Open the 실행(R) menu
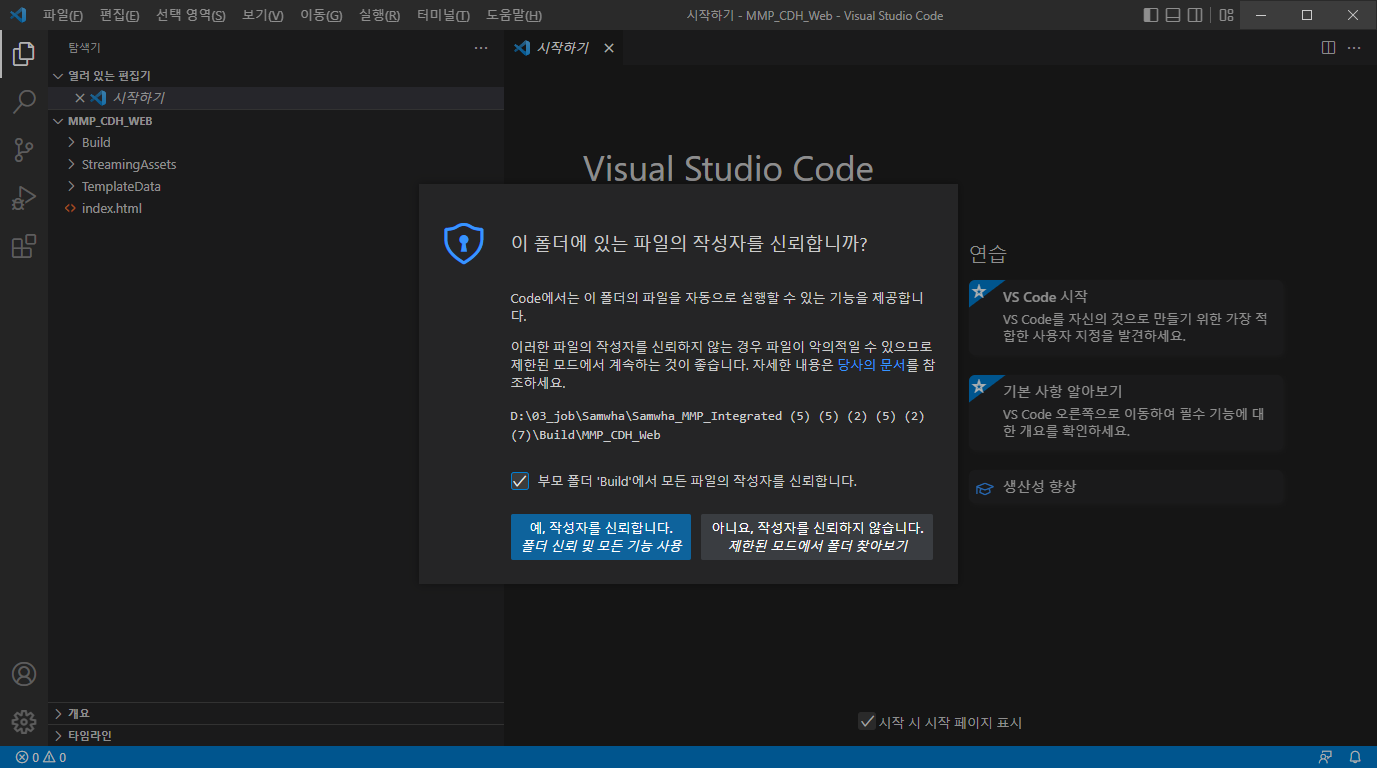Viewport: 1377px width, 768px height. [x=379, y=15]
